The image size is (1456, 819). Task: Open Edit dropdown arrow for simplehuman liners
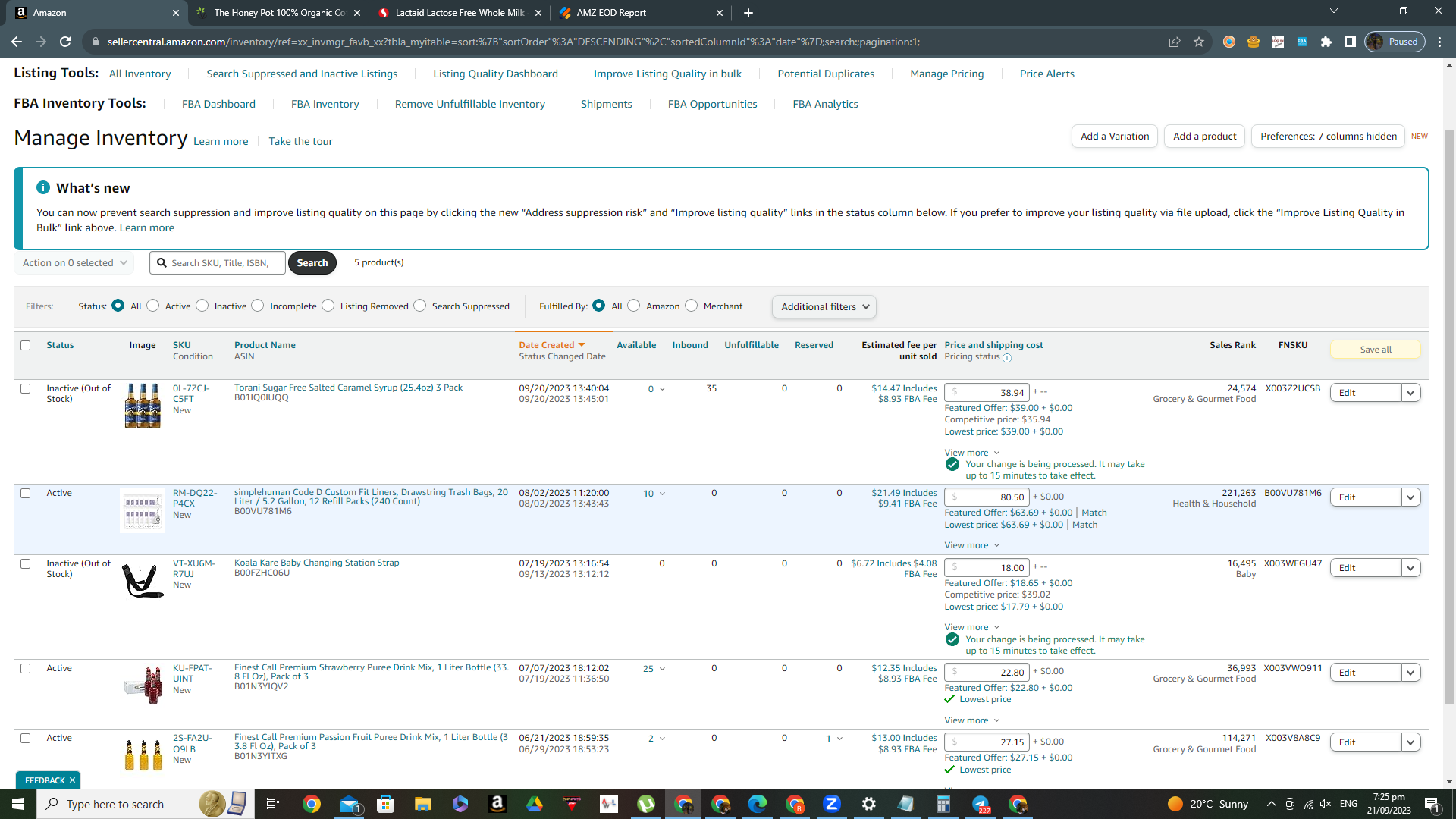coord(1410,497)
